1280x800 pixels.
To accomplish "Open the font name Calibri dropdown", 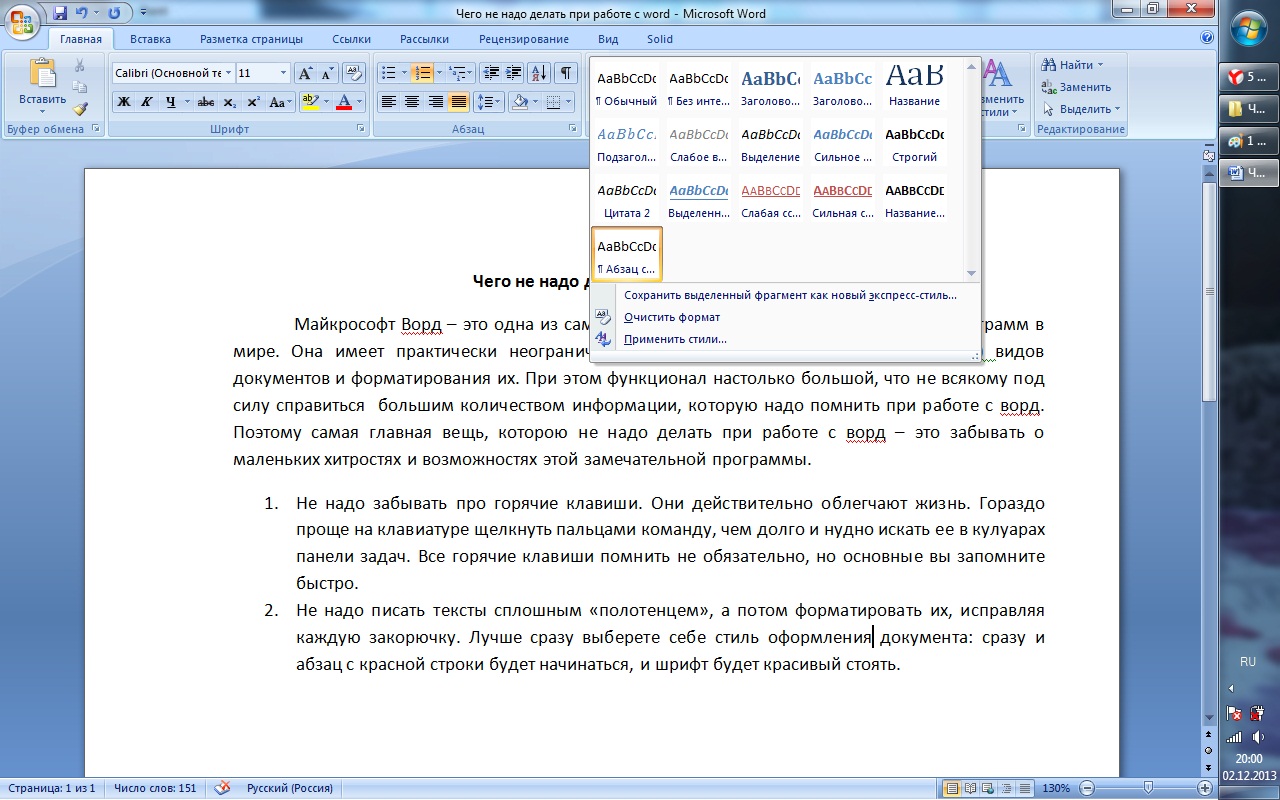I will click(x=229, y=73).
